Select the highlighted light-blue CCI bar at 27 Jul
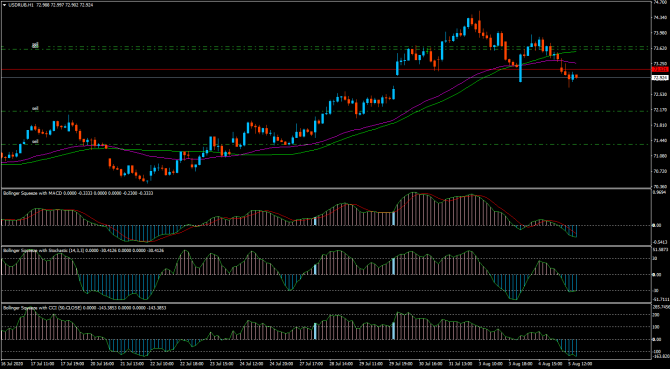The height and width of the screenshot is (369, 670). [315, 331]
